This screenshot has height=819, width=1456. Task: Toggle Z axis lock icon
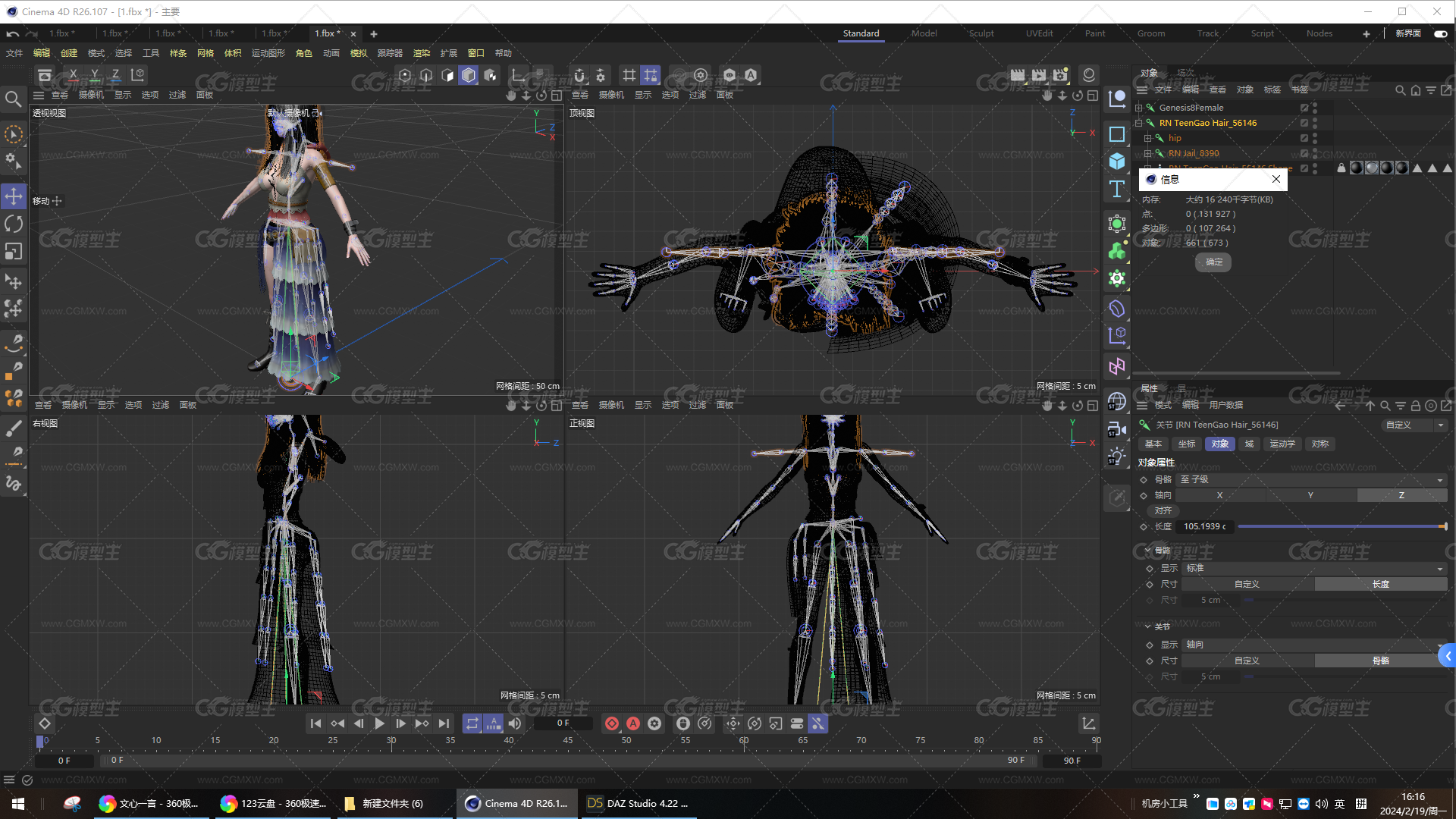115,75
